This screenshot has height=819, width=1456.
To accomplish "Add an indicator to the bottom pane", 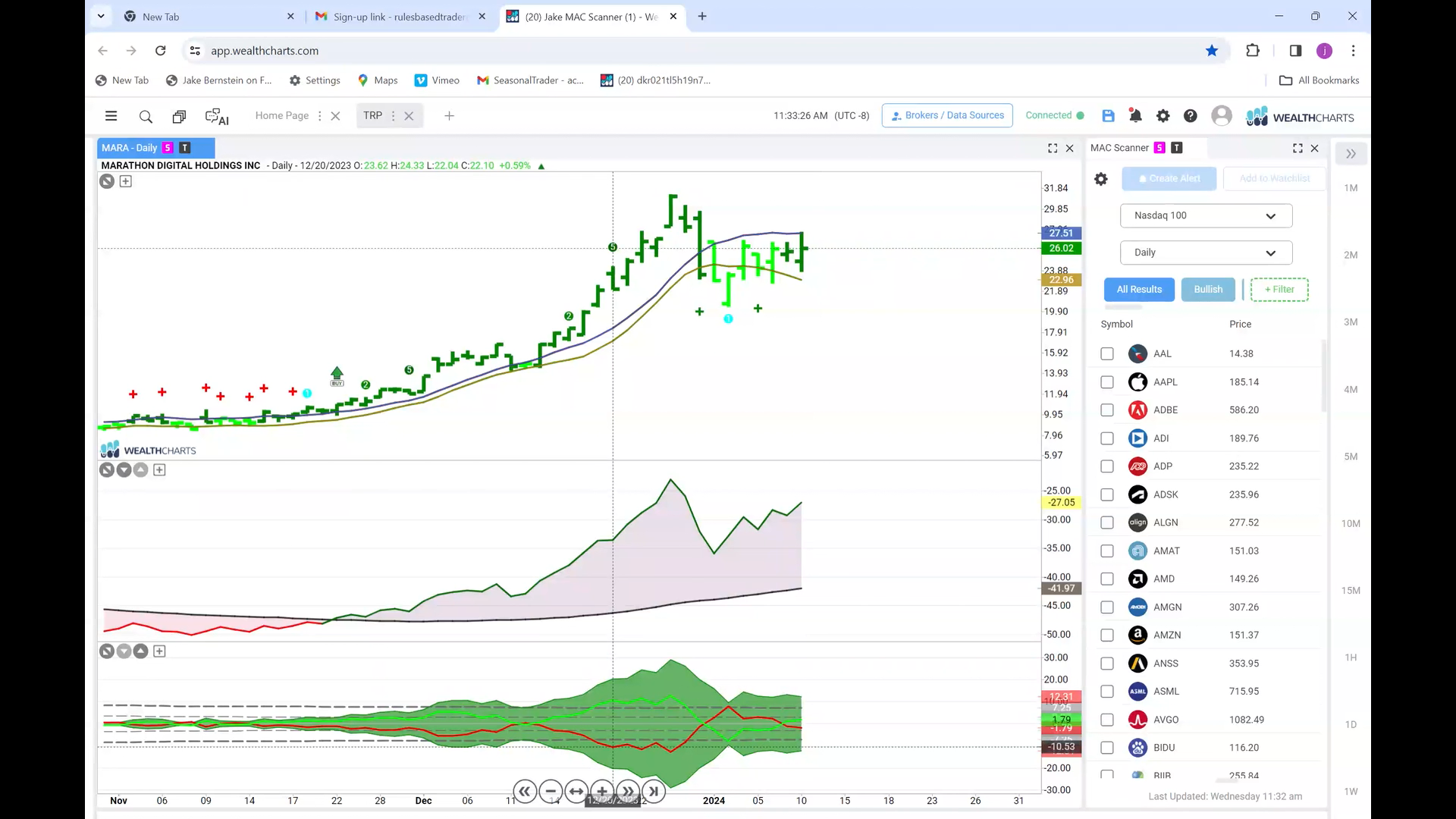I will pyautogui.click(x=159, y=651).
